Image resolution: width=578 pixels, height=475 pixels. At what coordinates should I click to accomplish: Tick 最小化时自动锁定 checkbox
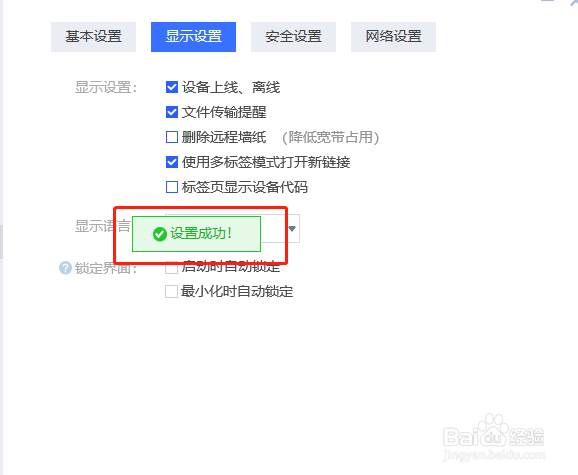click(x=171, y=291)
